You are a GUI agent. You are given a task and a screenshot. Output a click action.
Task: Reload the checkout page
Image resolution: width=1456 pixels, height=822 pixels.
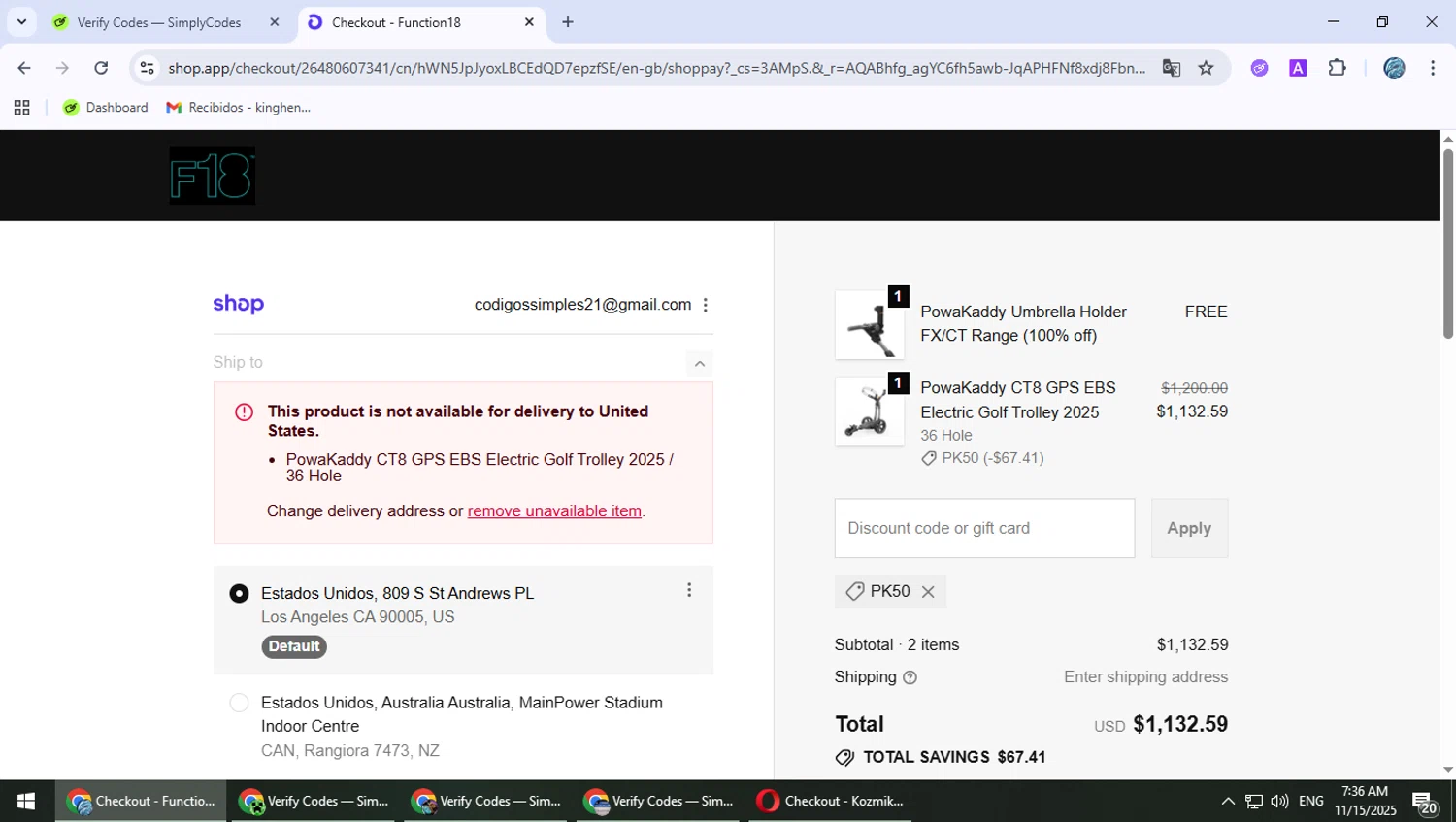pyautogui.click(x=101, y=68)
